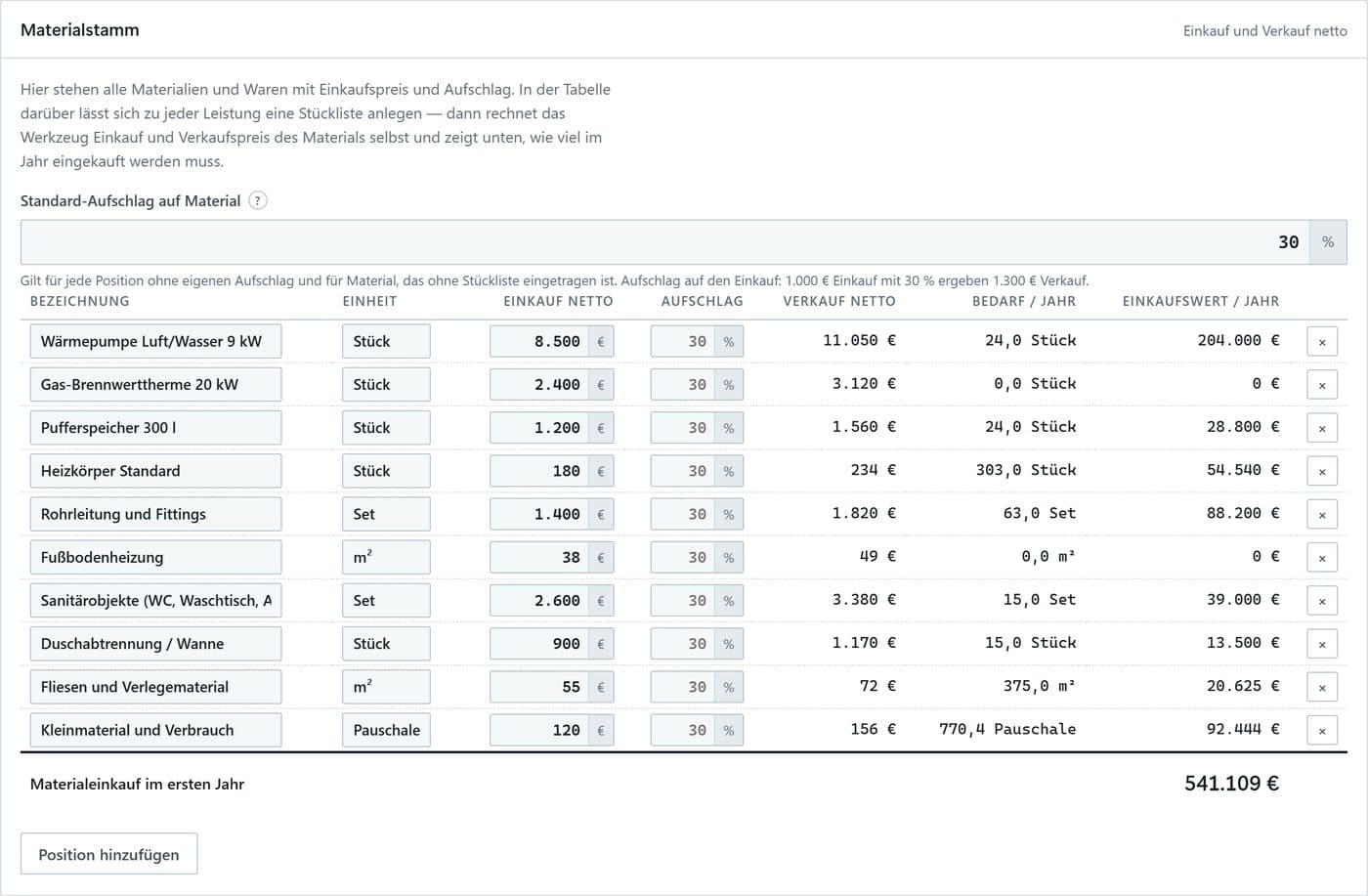Click the Einkaufswert value 204.000 €
1368x896 pixels.
coord(1238,341)
